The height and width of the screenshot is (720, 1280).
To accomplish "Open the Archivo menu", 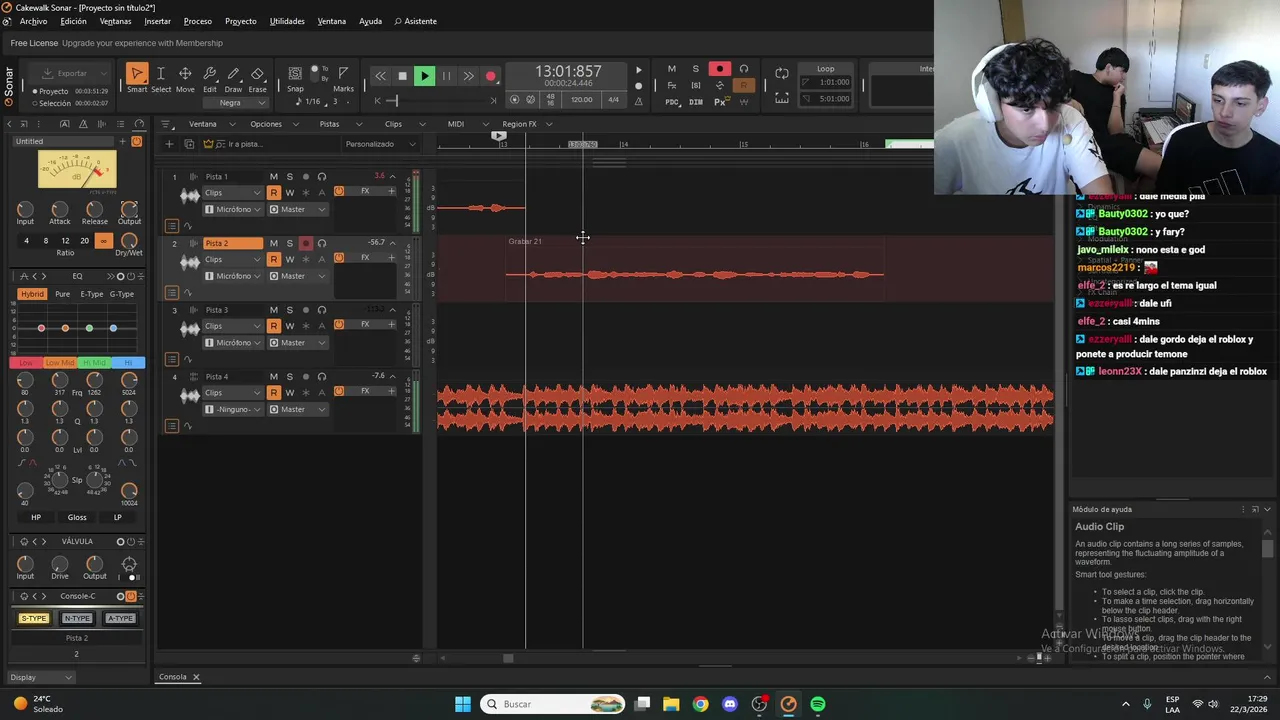I will pyautogui.click(x=33, y=21).
